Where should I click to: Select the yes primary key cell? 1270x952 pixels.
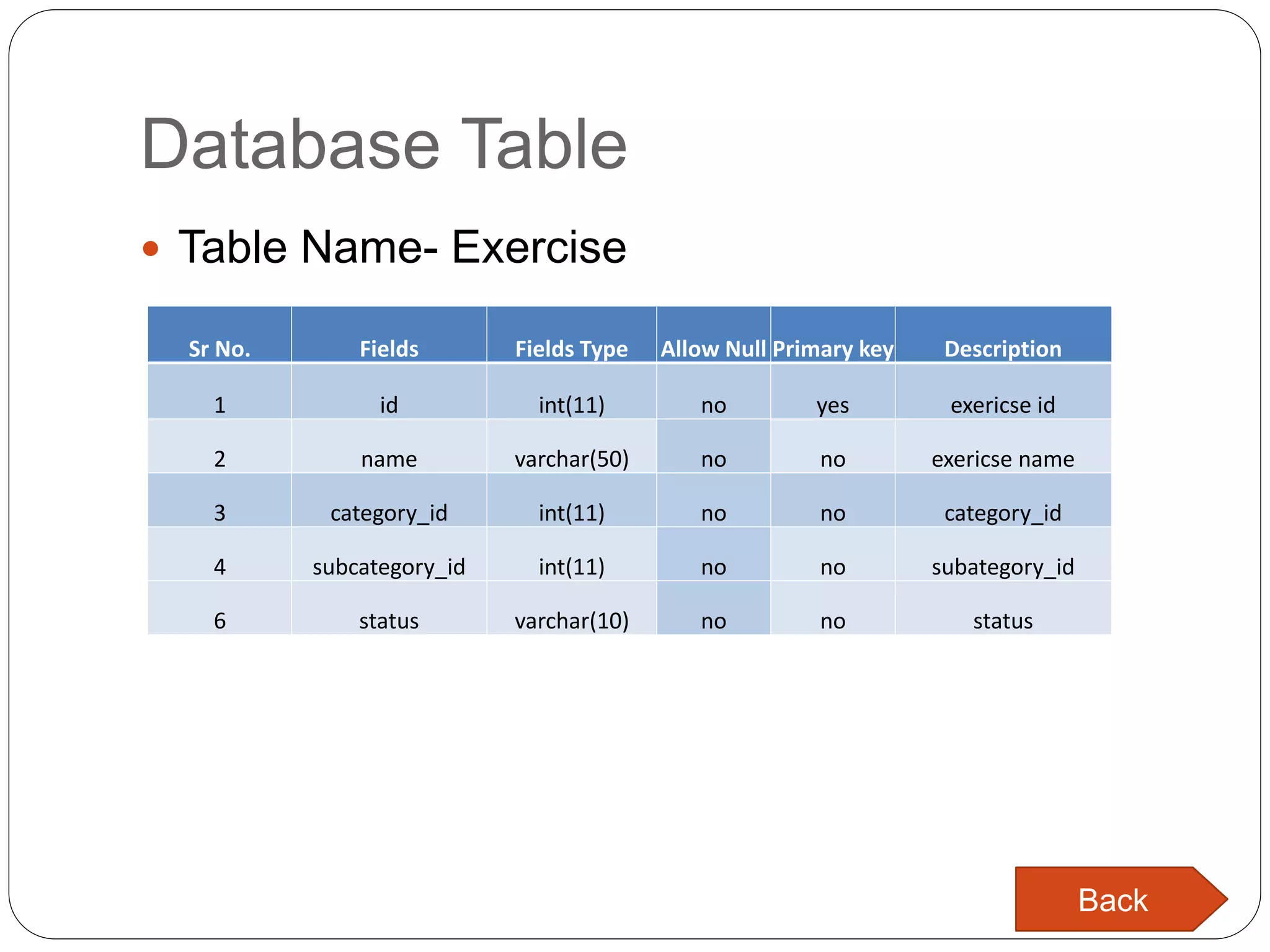point(832,405)
